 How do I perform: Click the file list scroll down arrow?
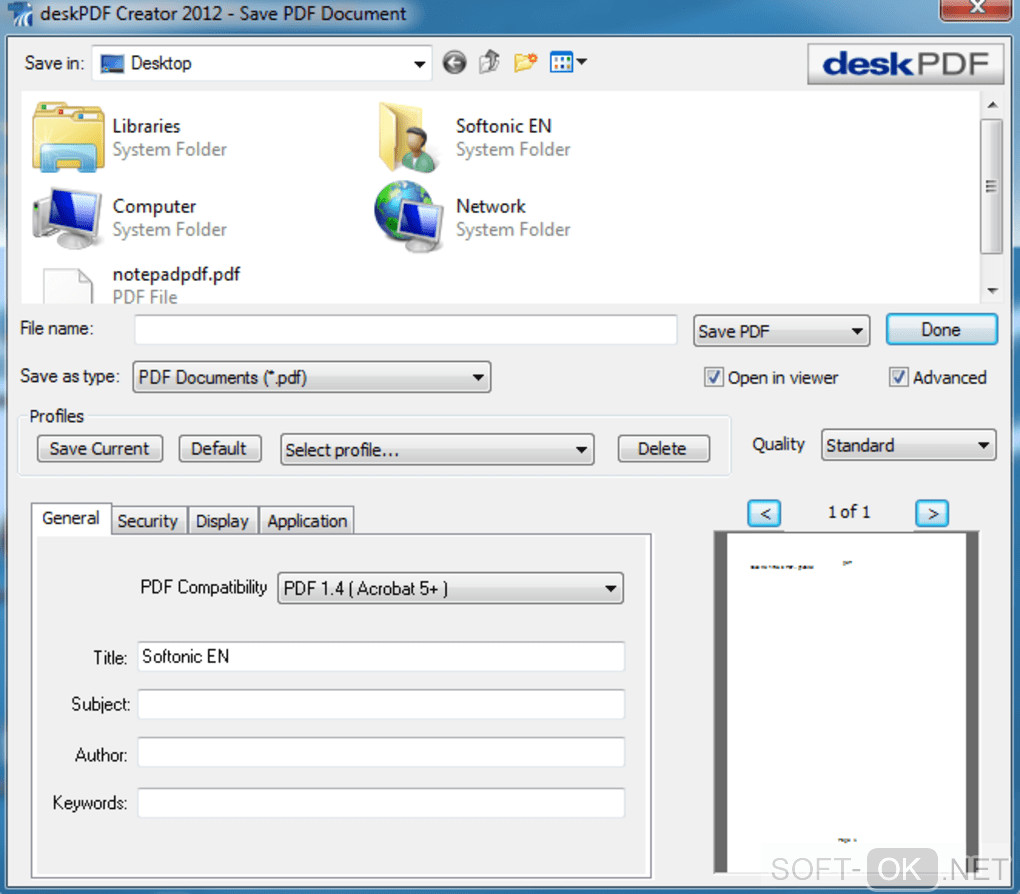coord(992,291)
